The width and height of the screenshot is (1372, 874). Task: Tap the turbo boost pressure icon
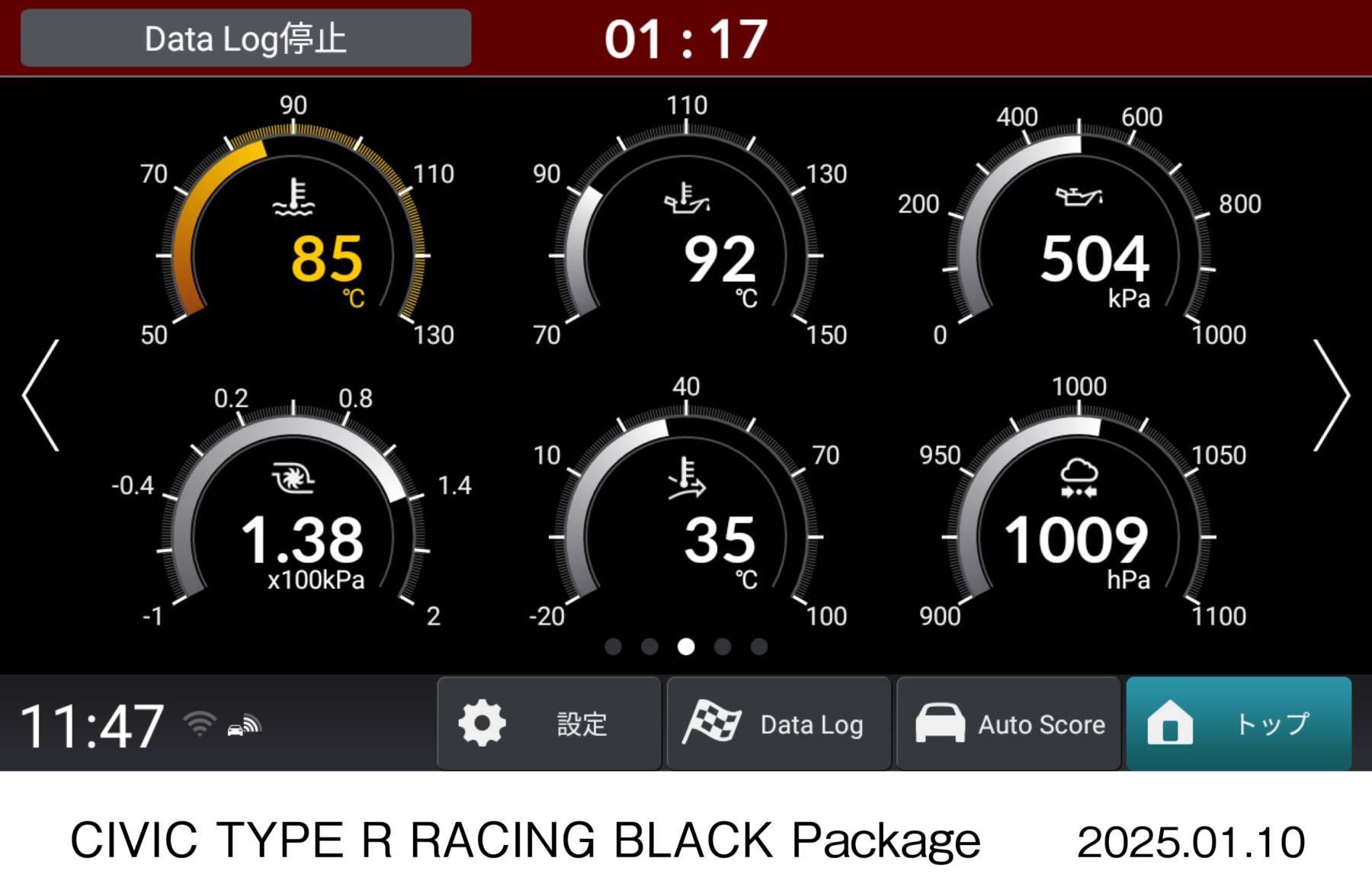(x=293, y=478)
